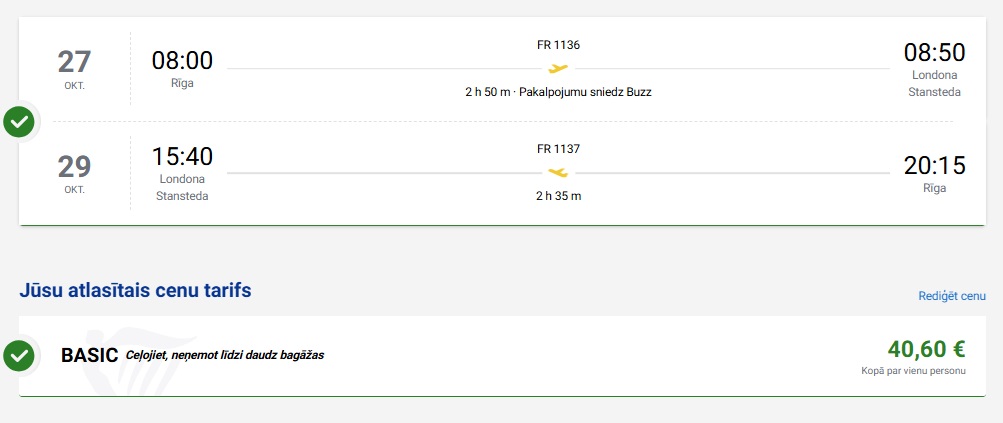Click the 2 h 35 m duration

(558, 196)
